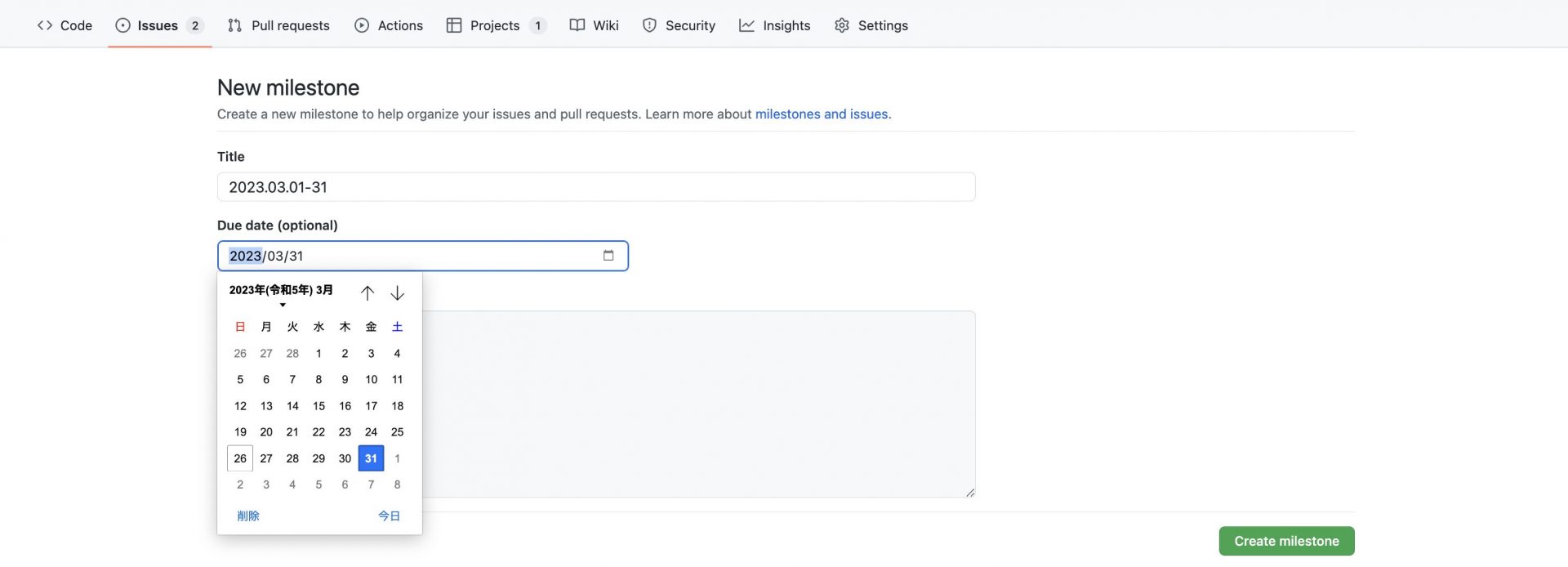Pick March 26 in the calendar
The image size is (1568, 567).
tap(240, 458)
